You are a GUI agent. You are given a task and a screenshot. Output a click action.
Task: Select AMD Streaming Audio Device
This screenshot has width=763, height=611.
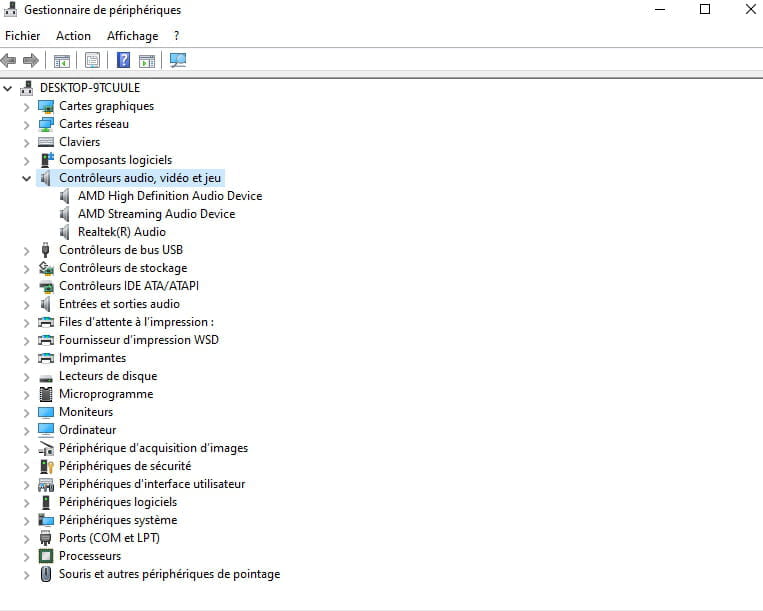coord(156,214)
